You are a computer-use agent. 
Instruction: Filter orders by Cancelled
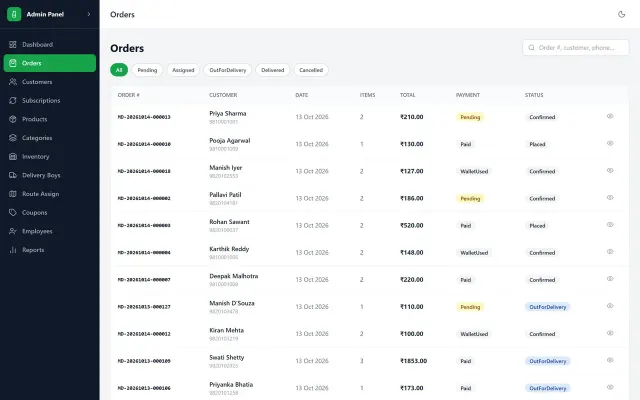pyautogui.click(x=311, y=70)
